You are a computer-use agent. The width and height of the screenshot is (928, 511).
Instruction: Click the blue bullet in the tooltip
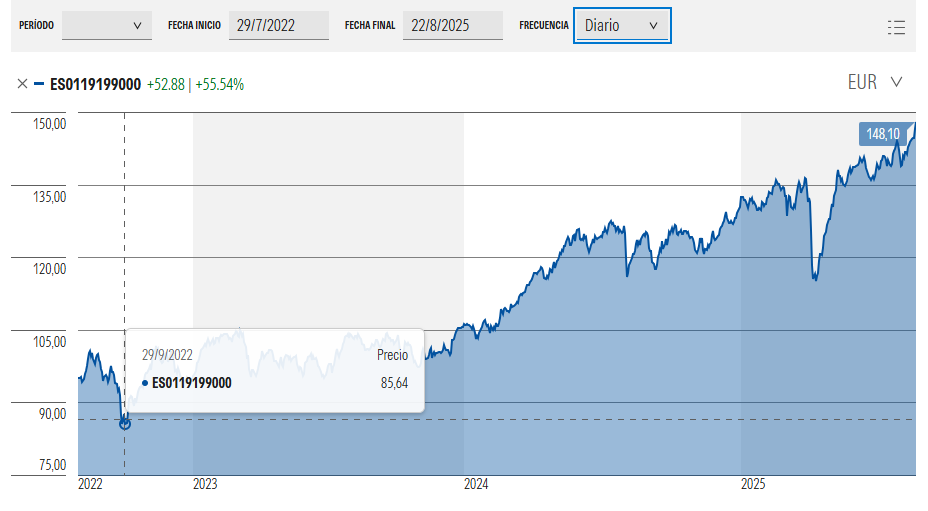click(x=145, y=383)
